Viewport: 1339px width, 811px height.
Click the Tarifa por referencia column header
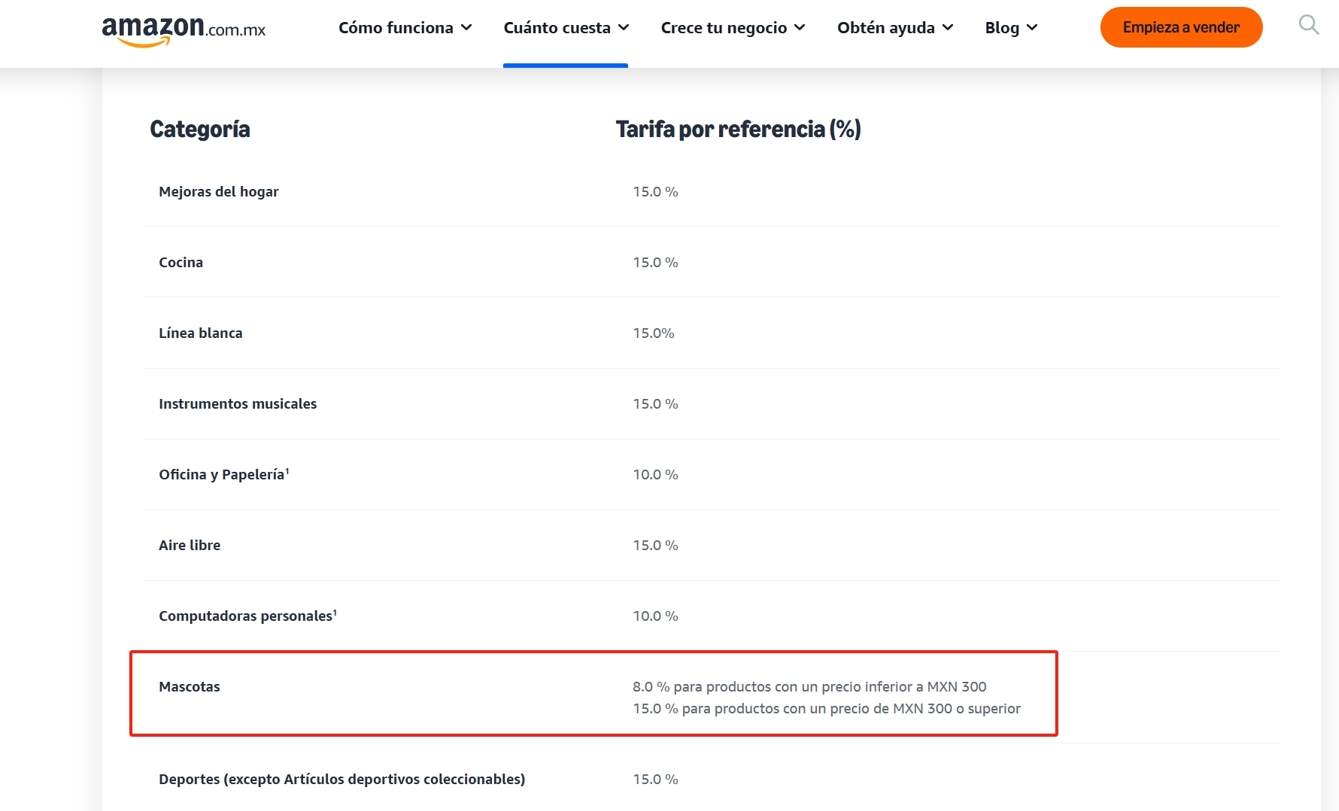(x=738, y=129)
